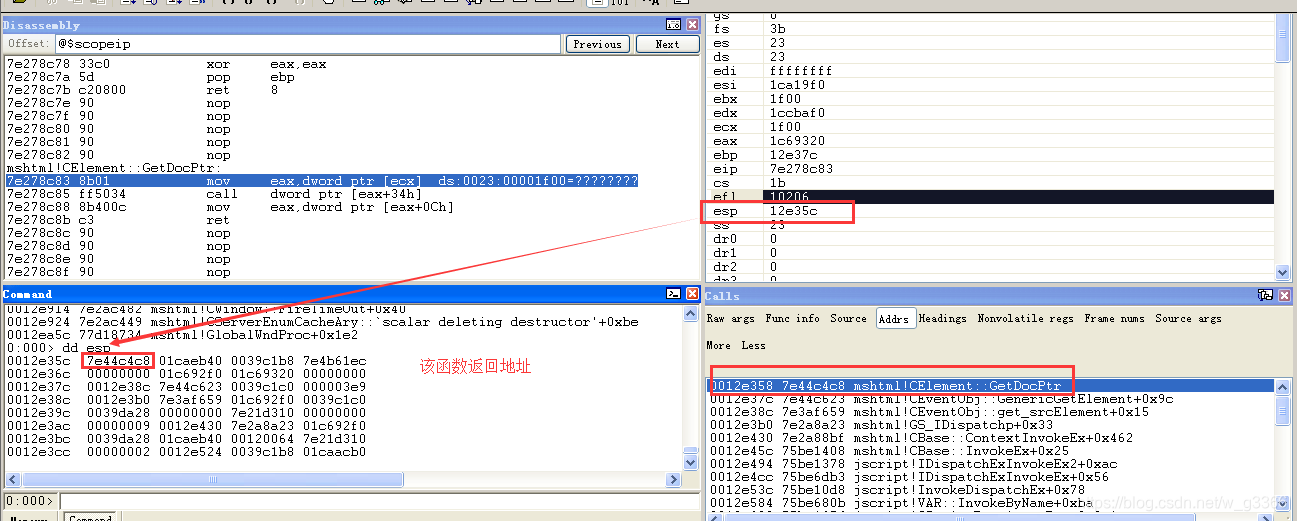Select eax register value 1c69320

coord(797,142)
